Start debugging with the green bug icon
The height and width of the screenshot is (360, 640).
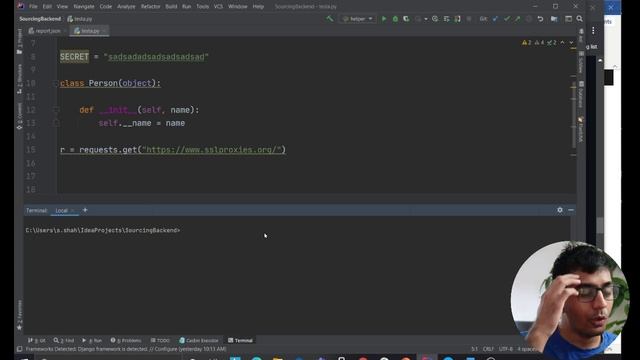pyautogui.click(x=395, y=19)
